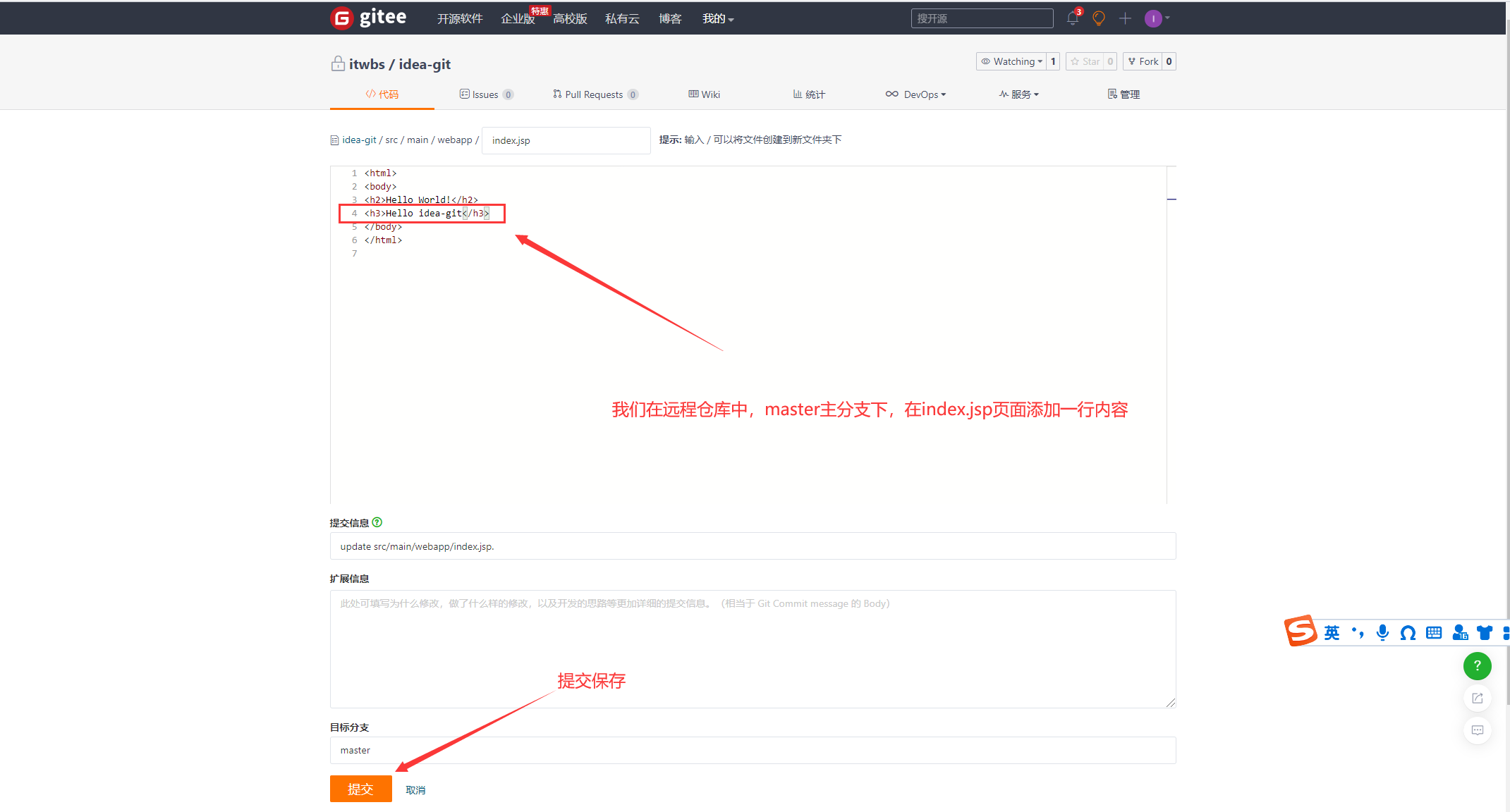The width and height of the screenshot is (1510, 812).
Task: Switch to the Wiki tab
Action: (x=705, y=94)
